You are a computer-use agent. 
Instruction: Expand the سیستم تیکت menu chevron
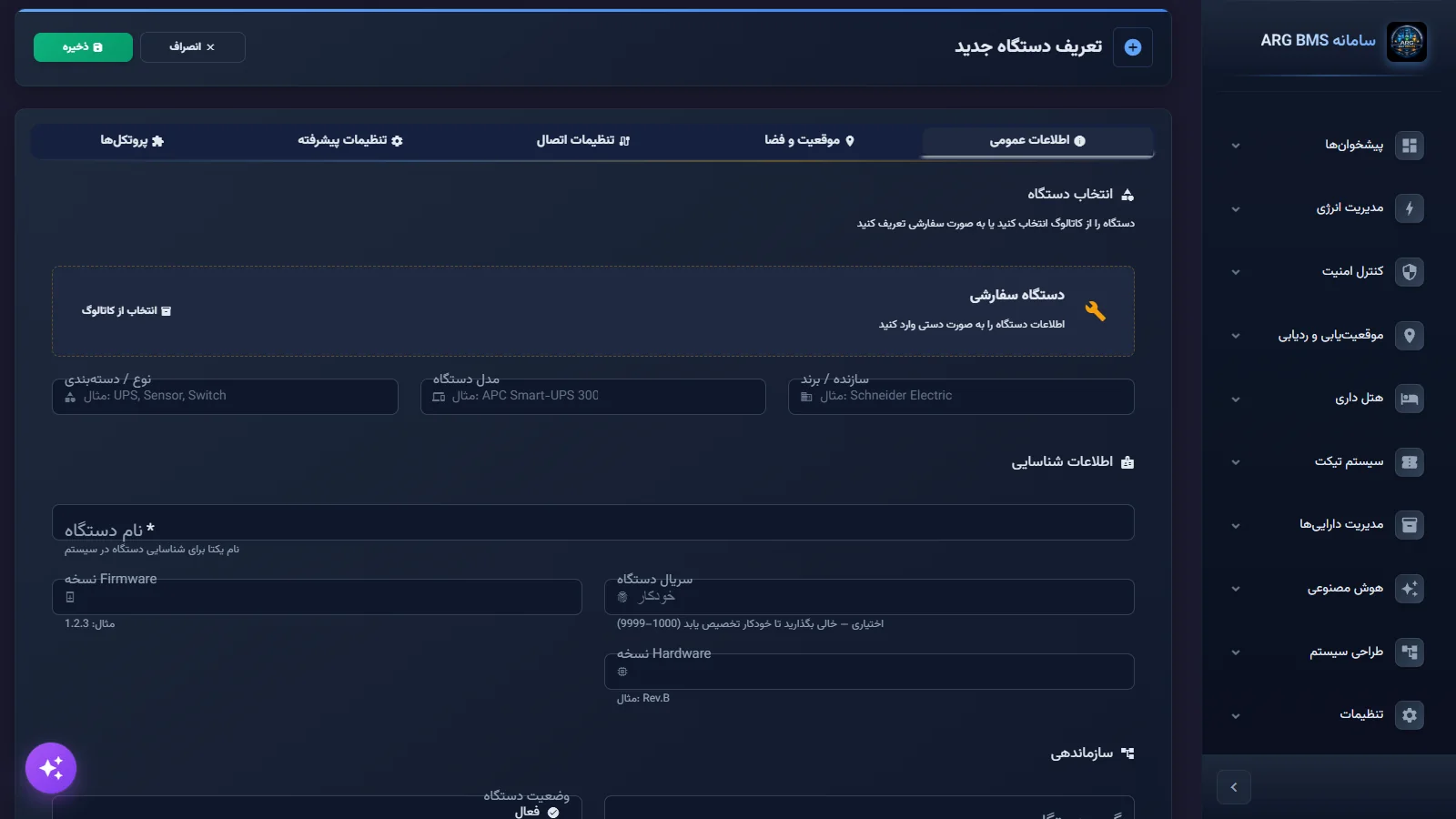[x=1236, y=462]
